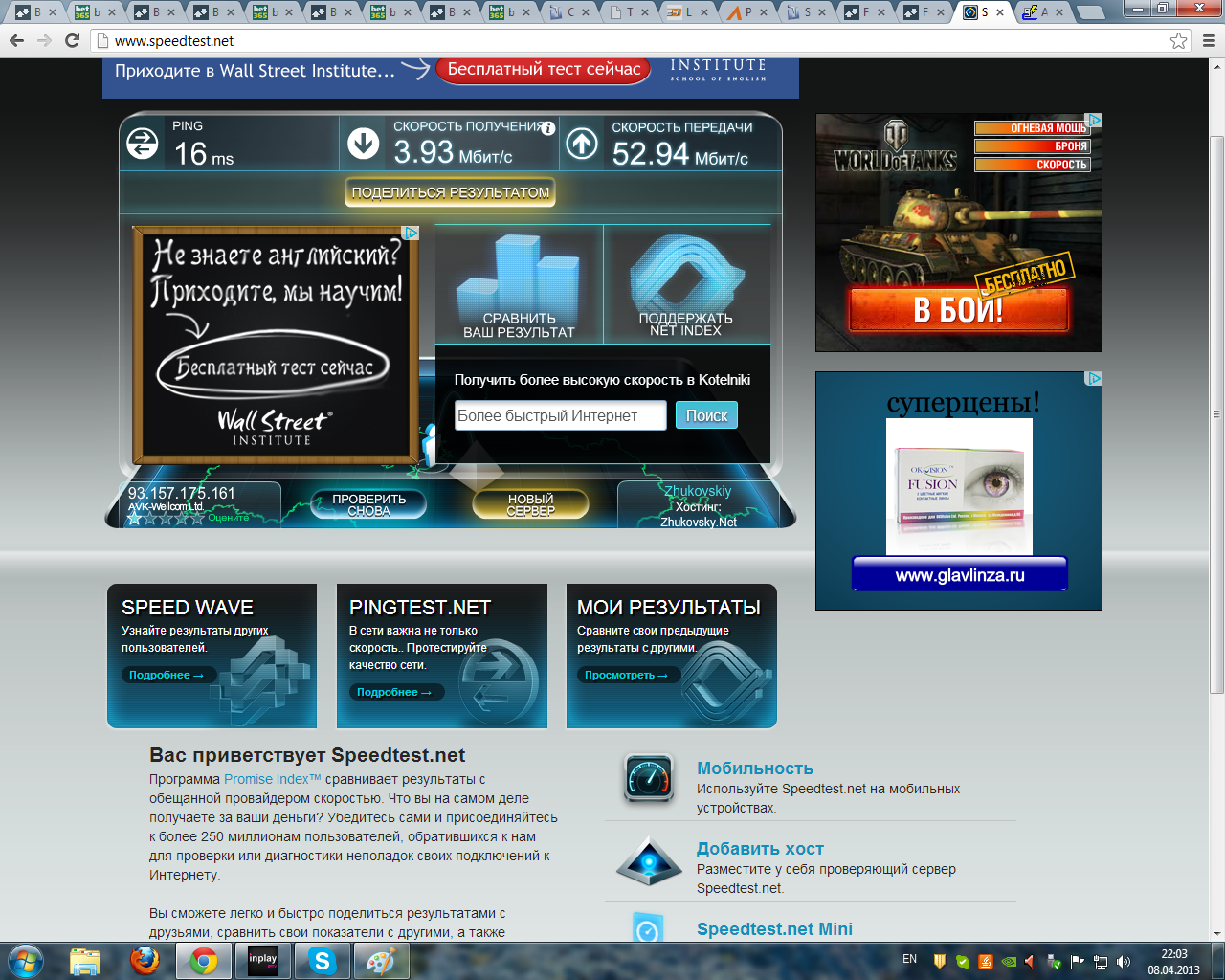Click the Java tray icon
Viewport: 1225px width, 980px height.
985,961
